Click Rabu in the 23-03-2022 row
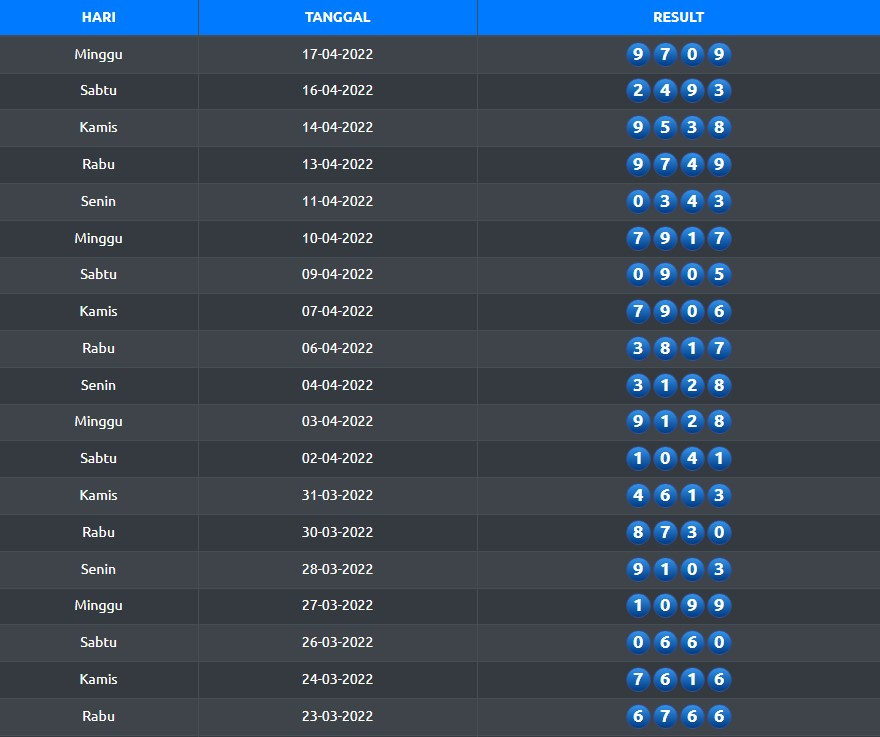This screenshot has width=880, height=737. coord(99,717)
